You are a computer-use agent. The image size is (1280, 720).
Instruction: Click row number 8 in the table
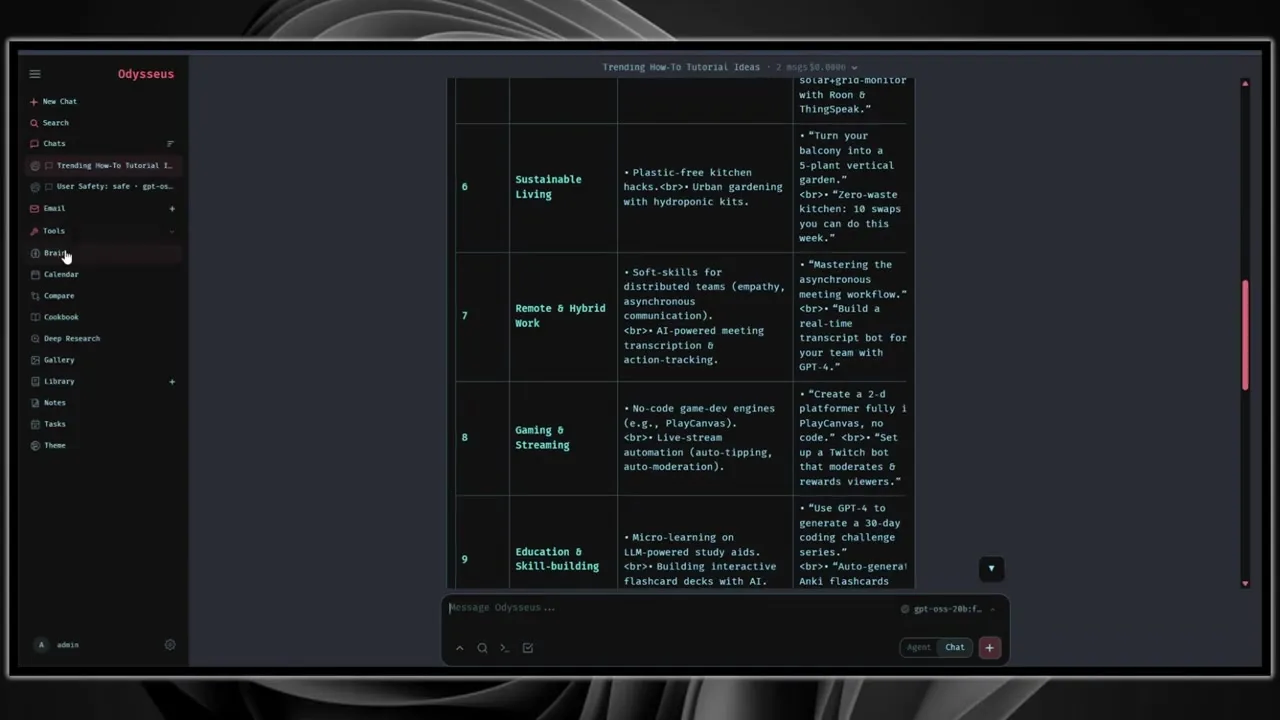464,438
